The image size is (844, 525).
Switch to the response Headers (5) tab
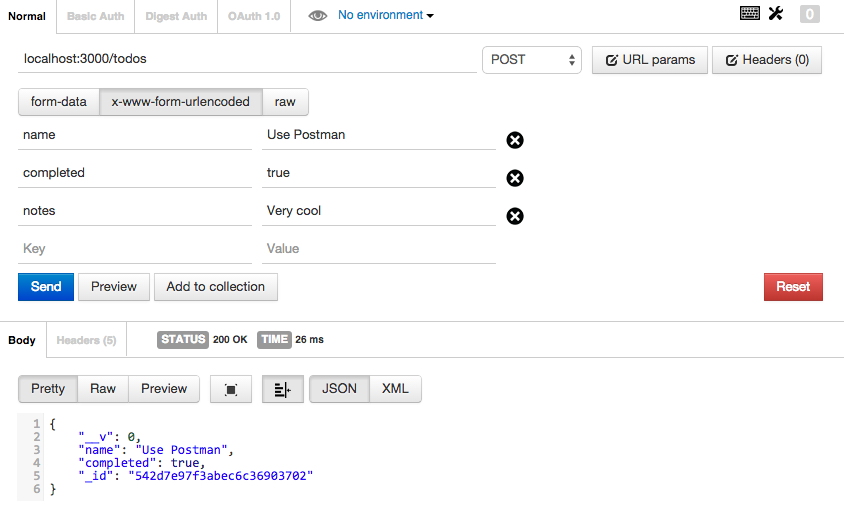[x=86, y=340]
